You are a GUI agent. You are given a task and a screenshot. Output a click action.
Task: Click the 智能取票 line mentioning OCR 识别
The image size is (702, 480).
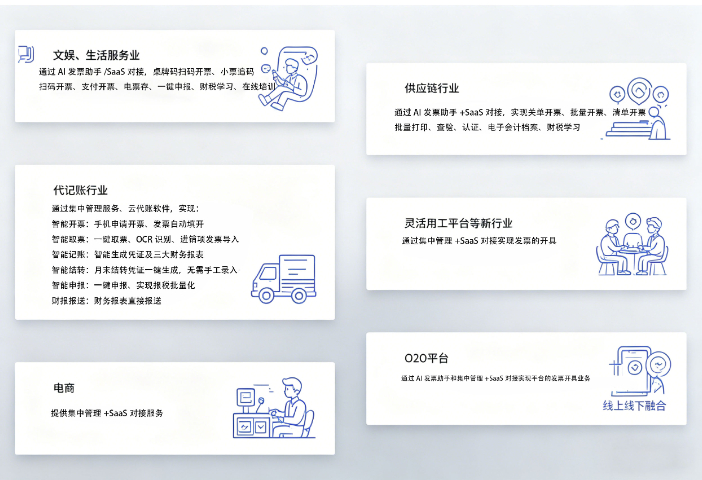(x=145, y=240)
